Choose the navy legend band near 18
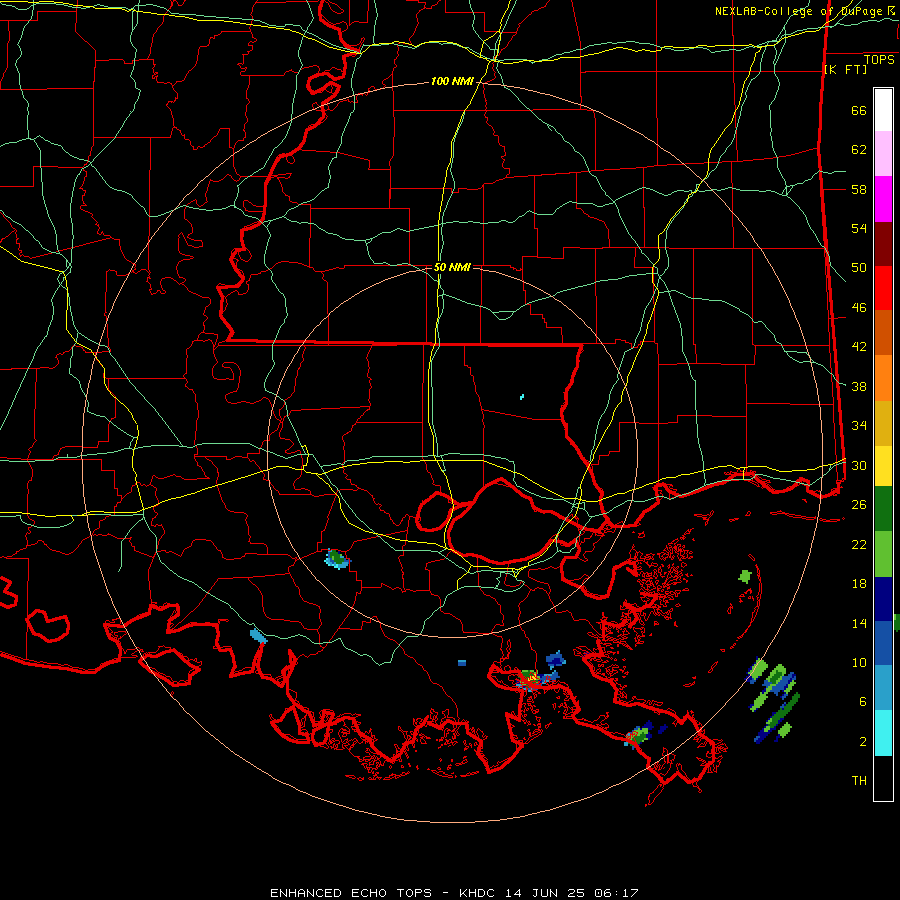This screenshot has width=900, height=900. pos(883,599)
